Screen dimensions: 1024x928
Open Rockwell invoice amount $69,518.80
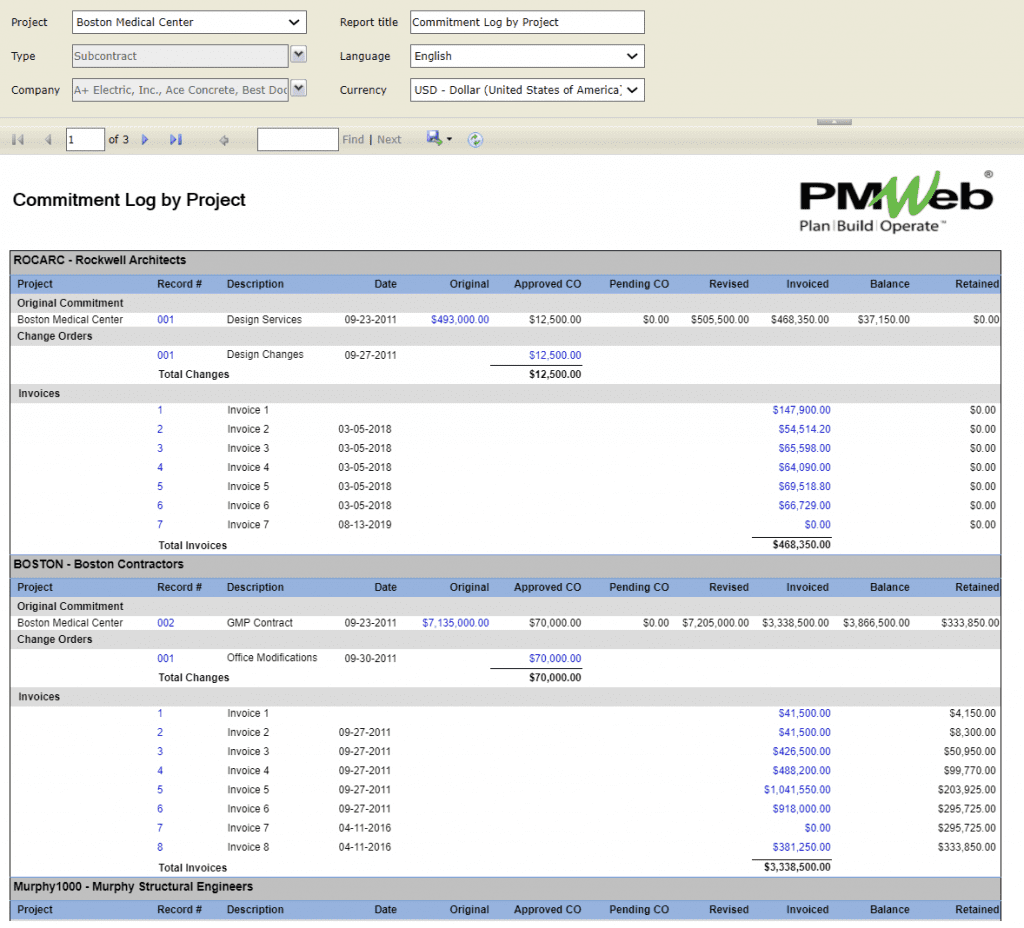[x=805, y=487]
